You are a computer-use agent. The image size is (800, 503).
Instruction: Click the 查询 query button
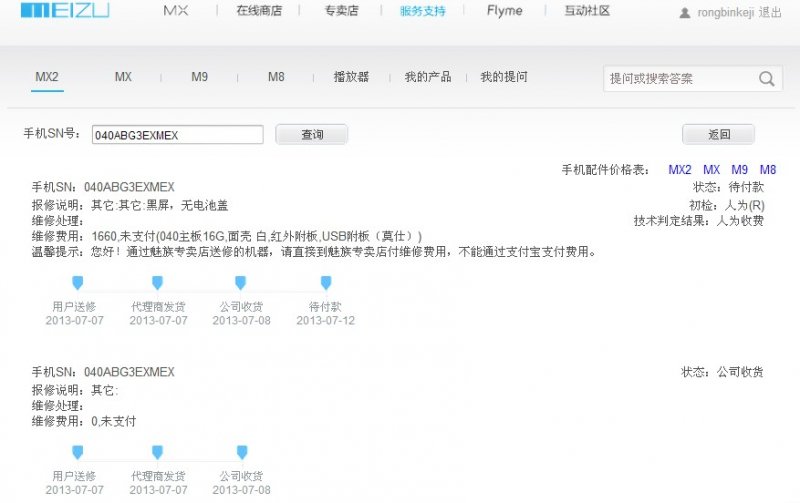312,135
